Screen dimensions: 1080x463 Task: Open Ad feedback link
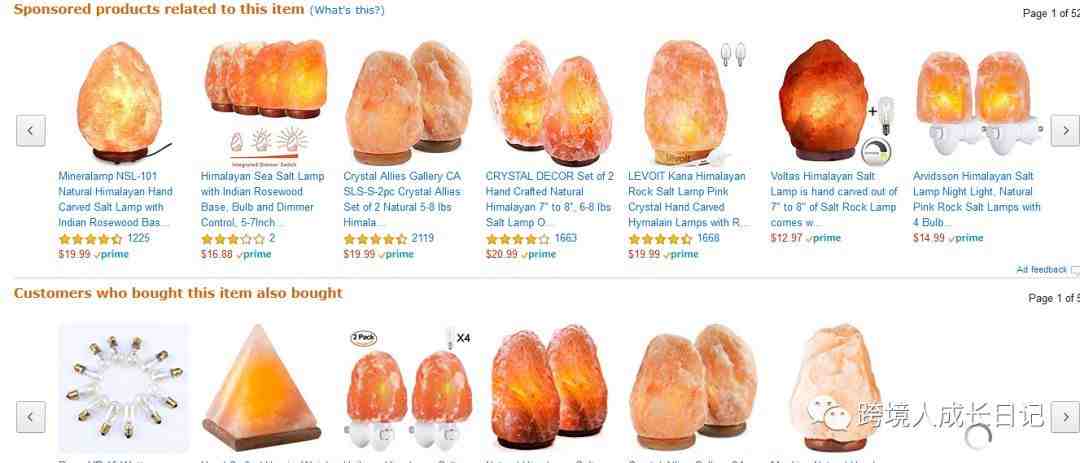pyautogui.click(x=1041, y=269)
